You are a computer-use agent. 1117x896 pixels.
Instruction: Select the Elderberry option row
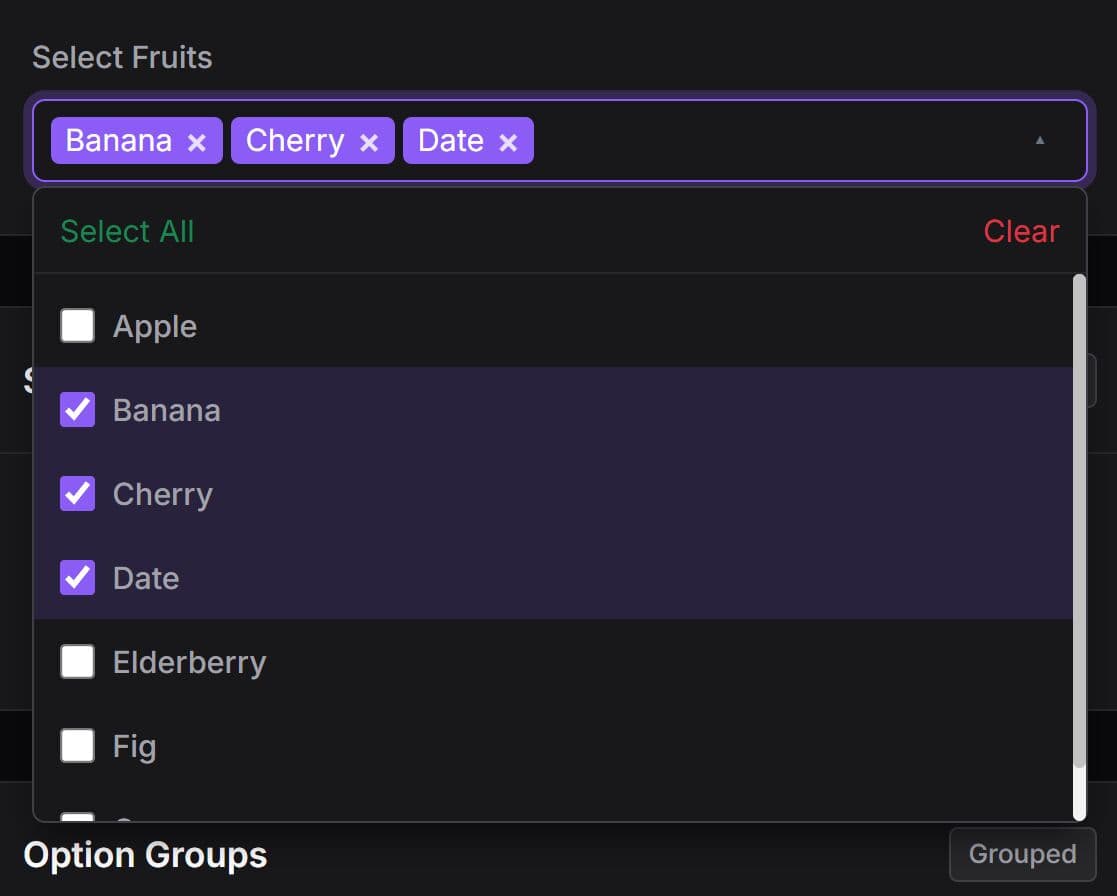500,662
